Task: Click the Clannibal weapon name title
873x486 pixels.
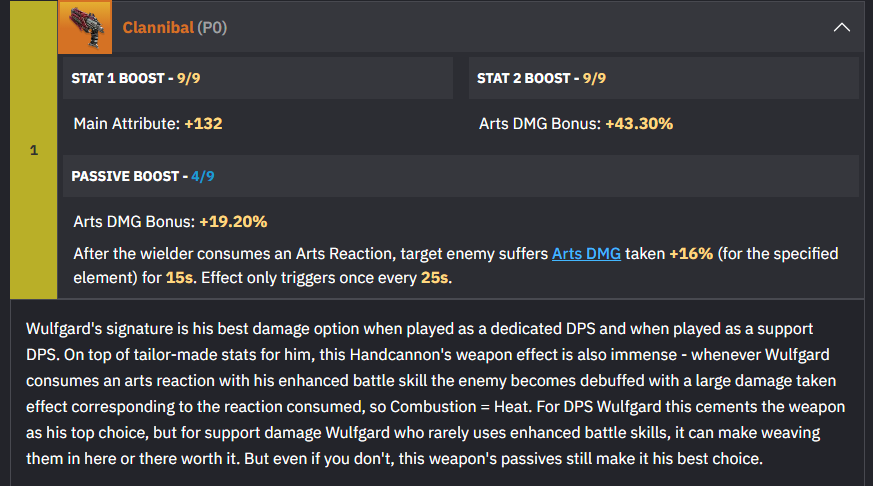Action: [158, 27]
